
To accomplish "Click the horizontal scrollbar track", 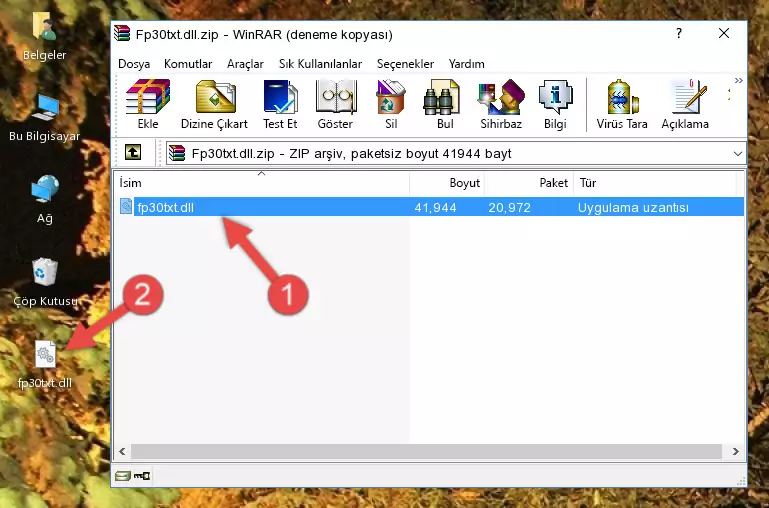I will (x=426, y=451).
